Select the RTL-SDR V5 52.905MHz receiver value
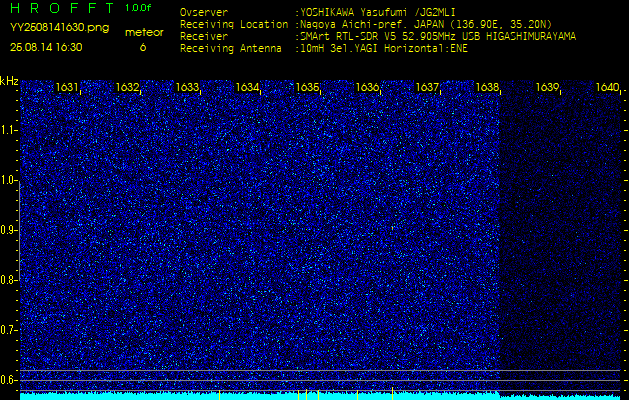This screenshot has height=400, width=629. pyautogui.click(x=438, y=37)
